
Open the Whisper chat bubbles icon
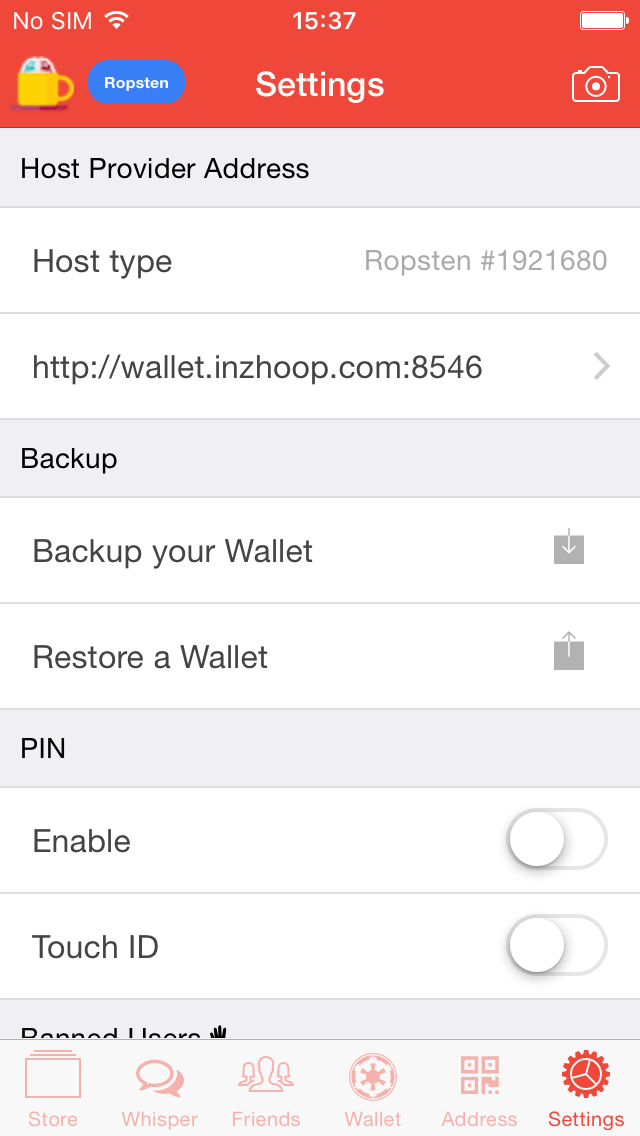pos(159,1077)
